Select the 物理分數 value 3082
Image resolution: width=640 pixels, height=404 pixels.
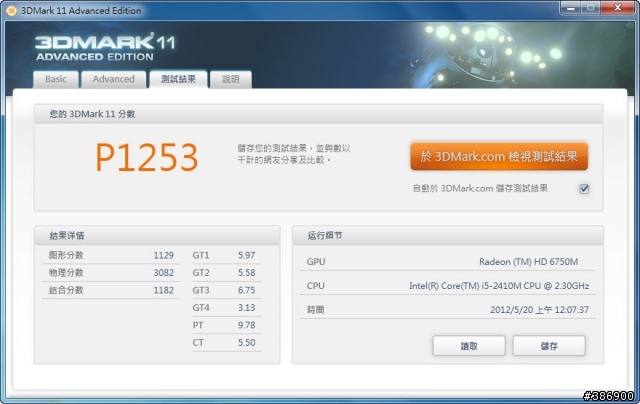164,273
